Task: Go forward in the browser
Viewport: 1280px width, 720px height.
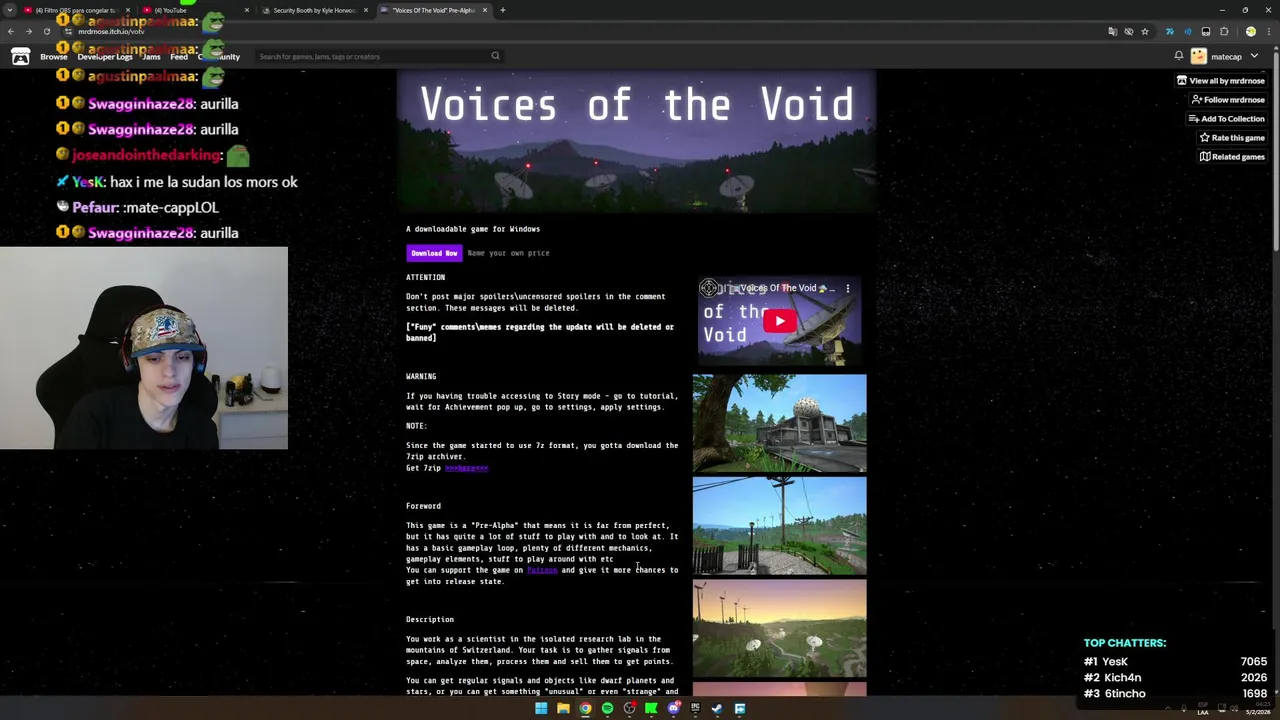Action: 28,31
